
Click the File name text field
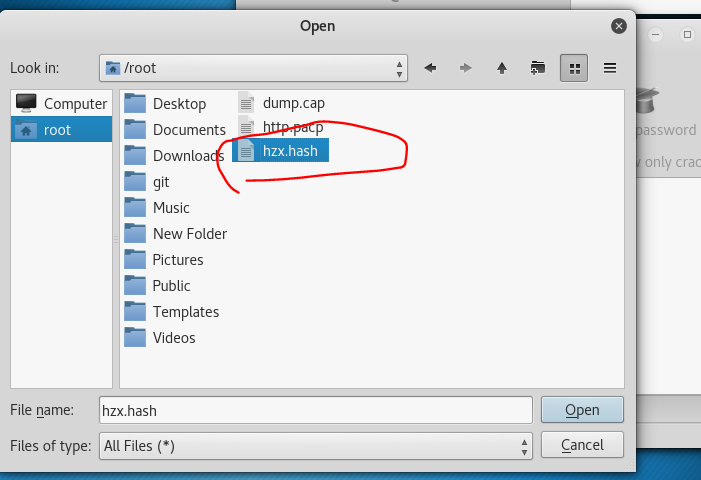pyautogui.click(x=315, y=410)
